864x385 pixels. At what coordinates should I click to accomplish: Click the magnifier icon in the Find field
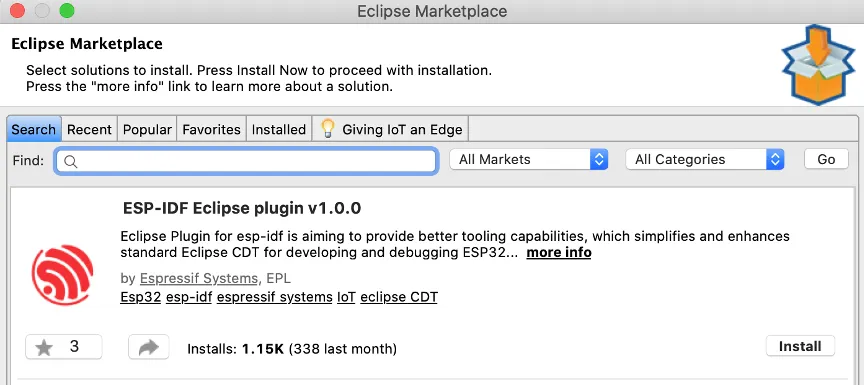point(71,161)
